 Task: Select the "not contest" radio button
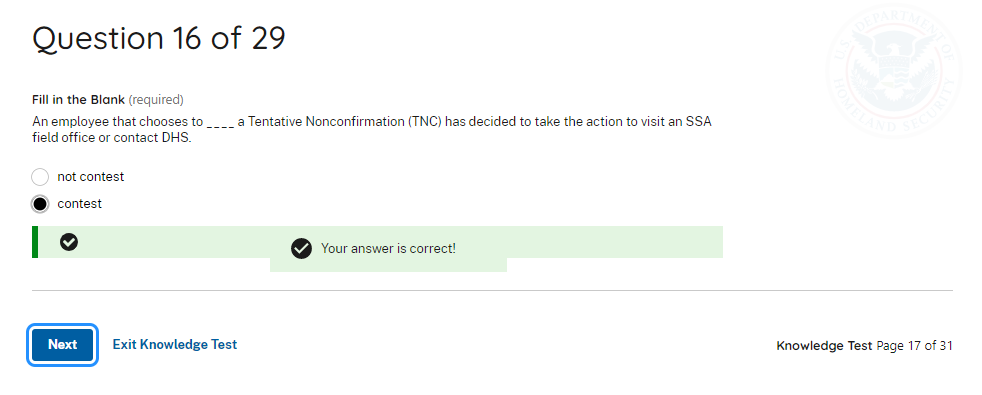coord(40,177)
